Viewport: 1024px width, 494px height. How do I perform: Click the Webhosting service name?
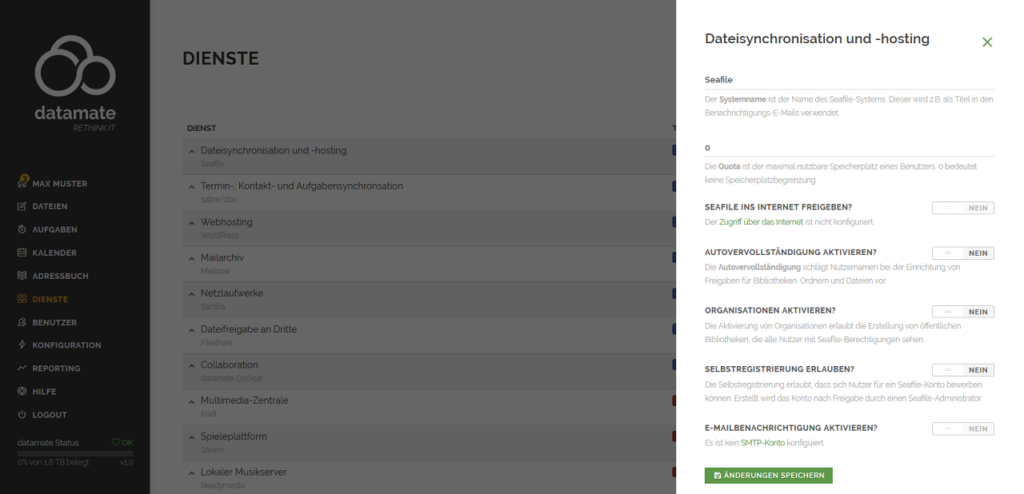pyautogui.click(x=226, y=222)
